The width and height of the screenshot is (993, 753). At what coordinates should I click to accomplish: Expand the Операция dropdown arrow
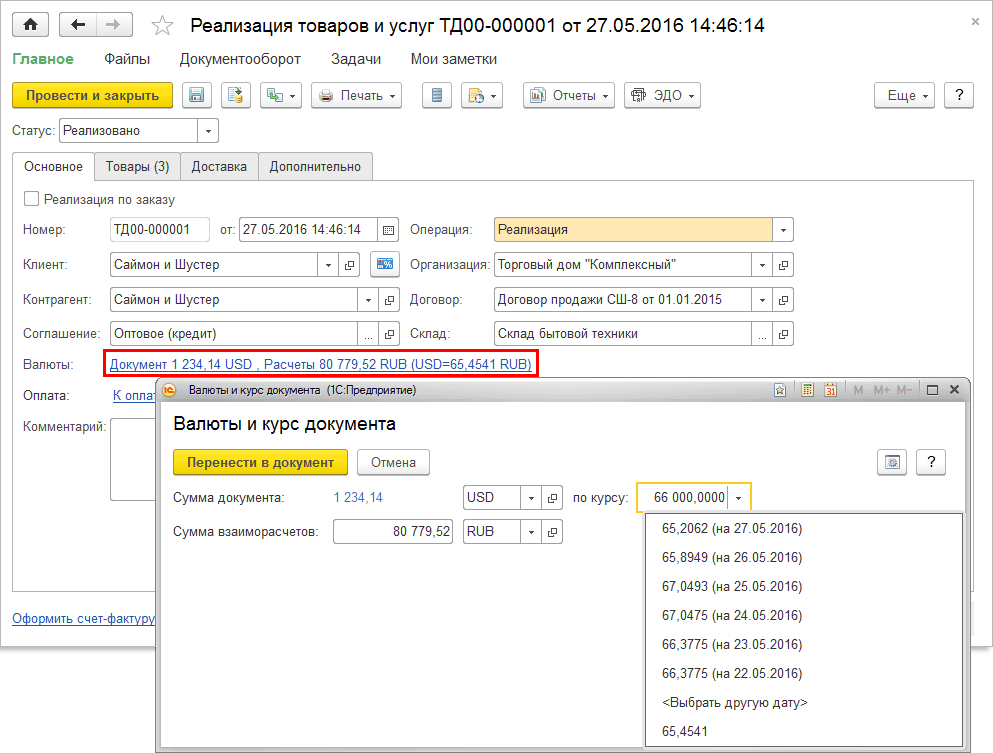783,230
